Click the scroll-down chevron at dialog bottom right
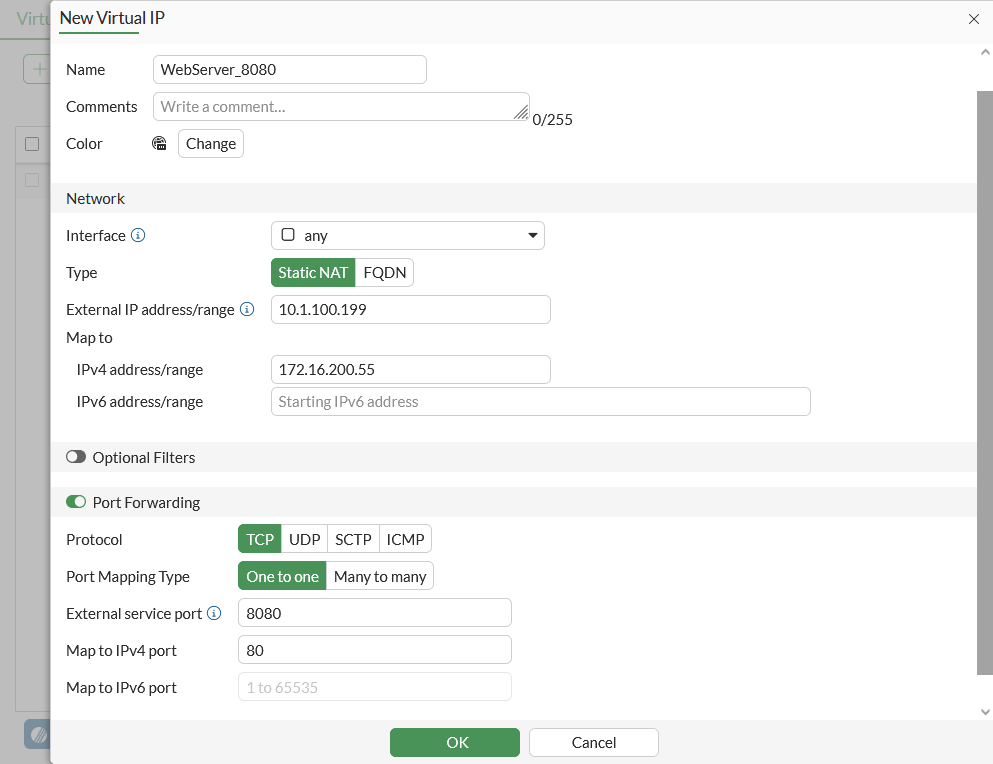This screenshot has width=993, height=764. pyautogui.click(x=985, y=711)
